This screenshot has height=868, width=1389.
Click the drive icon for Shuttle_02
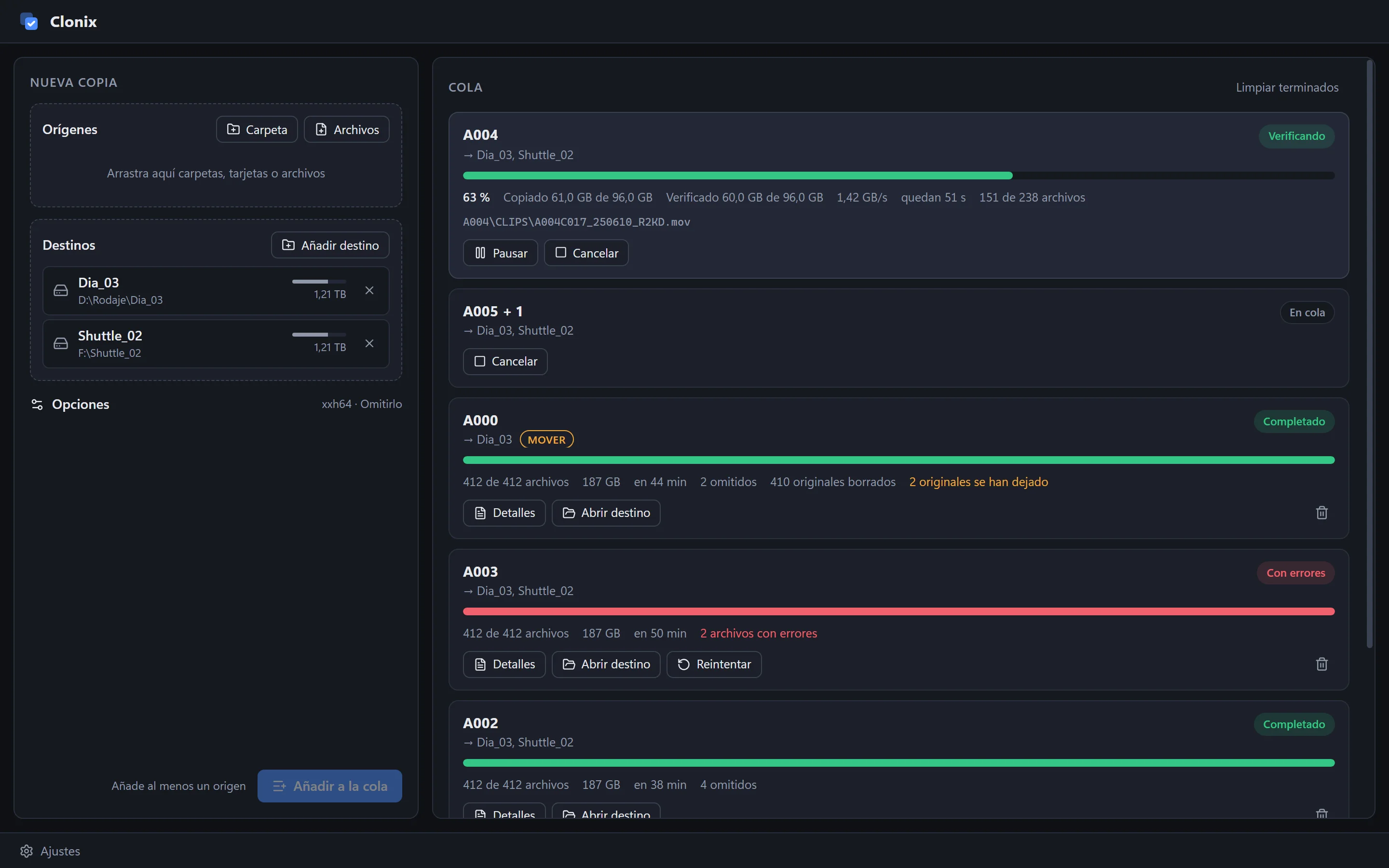point(60,343)
